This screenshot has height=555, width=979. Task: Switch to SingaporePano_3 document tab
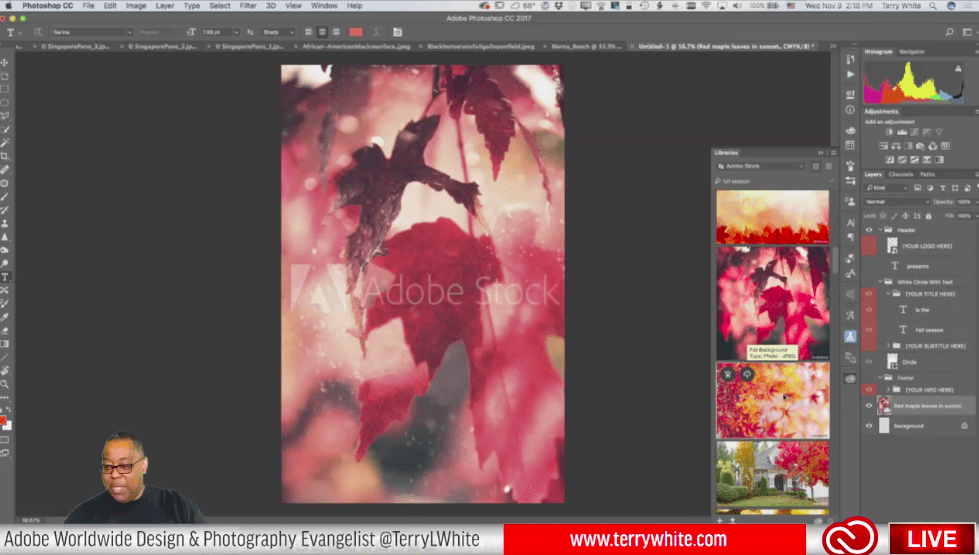coord(75,46)
